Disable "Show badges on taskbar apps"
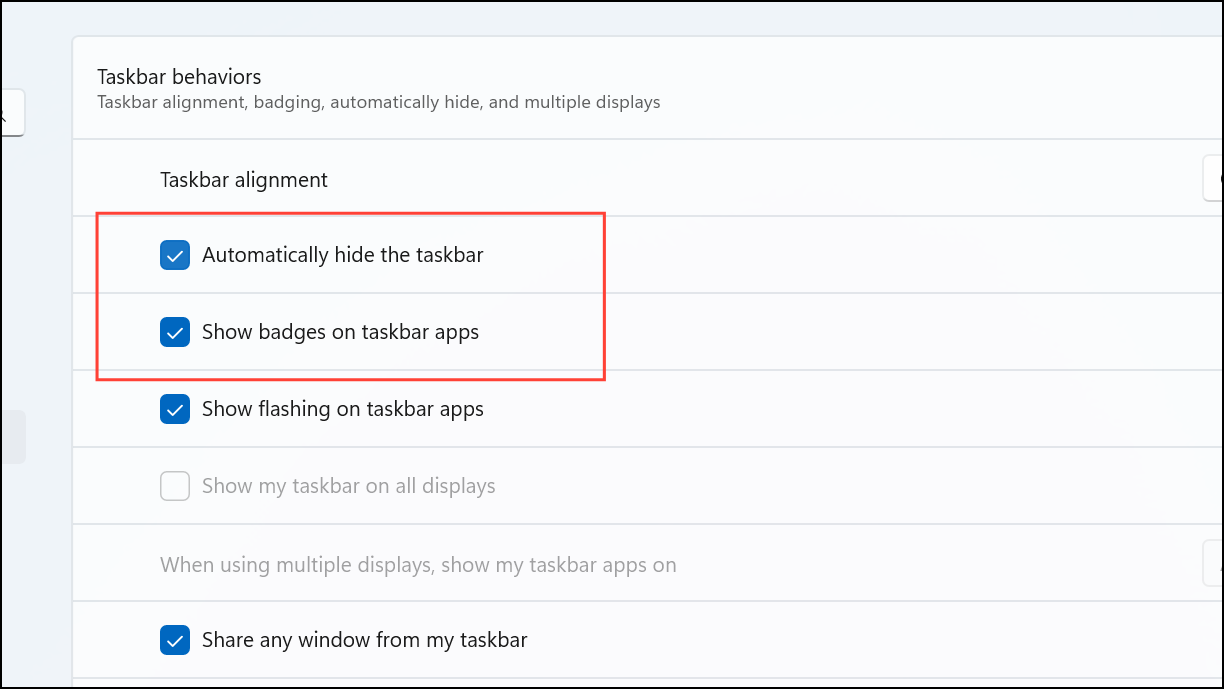The width and height of the screenshot is (1224, 689). tap(175, 332)
